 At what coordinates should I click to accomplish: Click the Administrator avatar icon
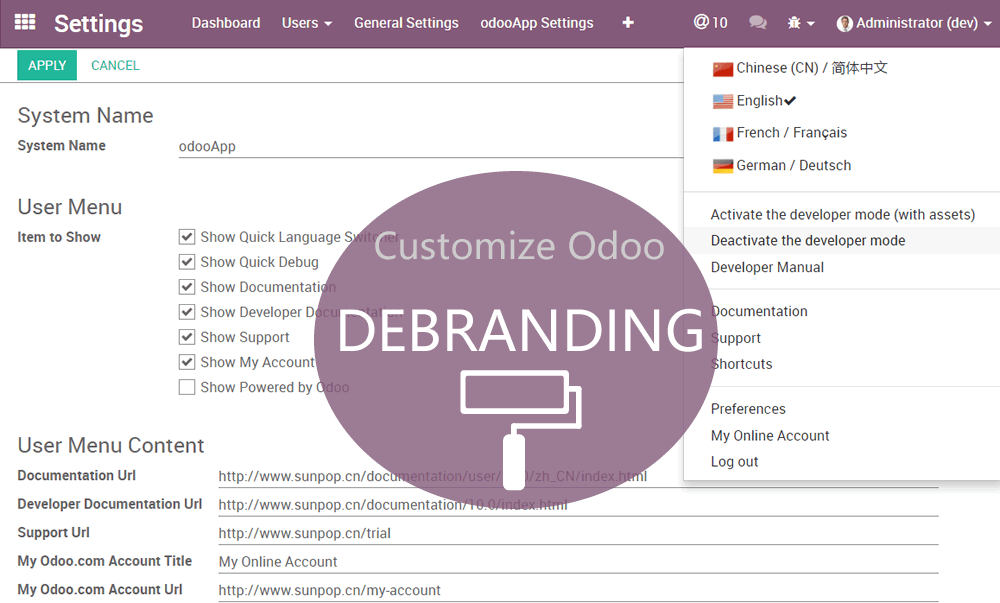pos(845,23)
